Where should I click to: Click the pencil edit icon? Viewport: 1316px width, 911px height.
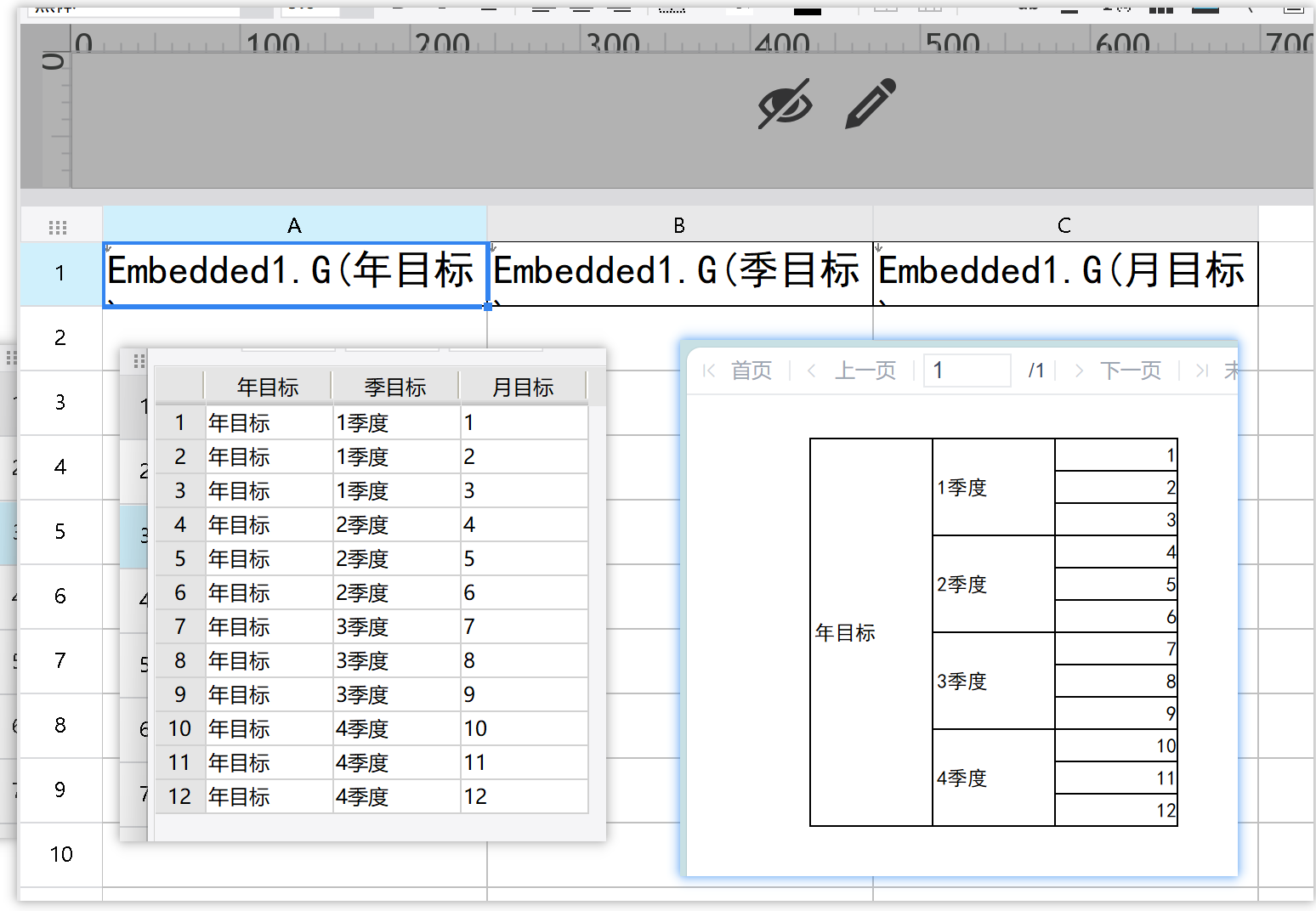pos(871,104)
